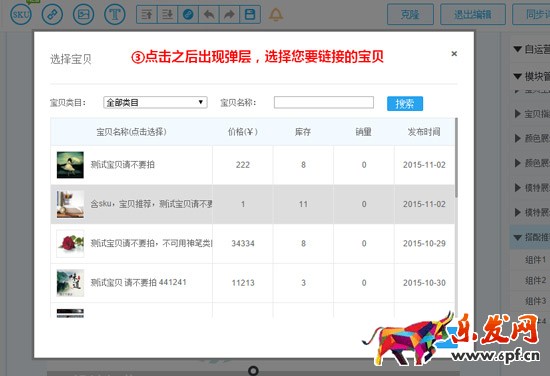This screenshot has width=550, height=376.
Task: Click the 宝贝名称(点击选择) column header
Action: point(132,132)
